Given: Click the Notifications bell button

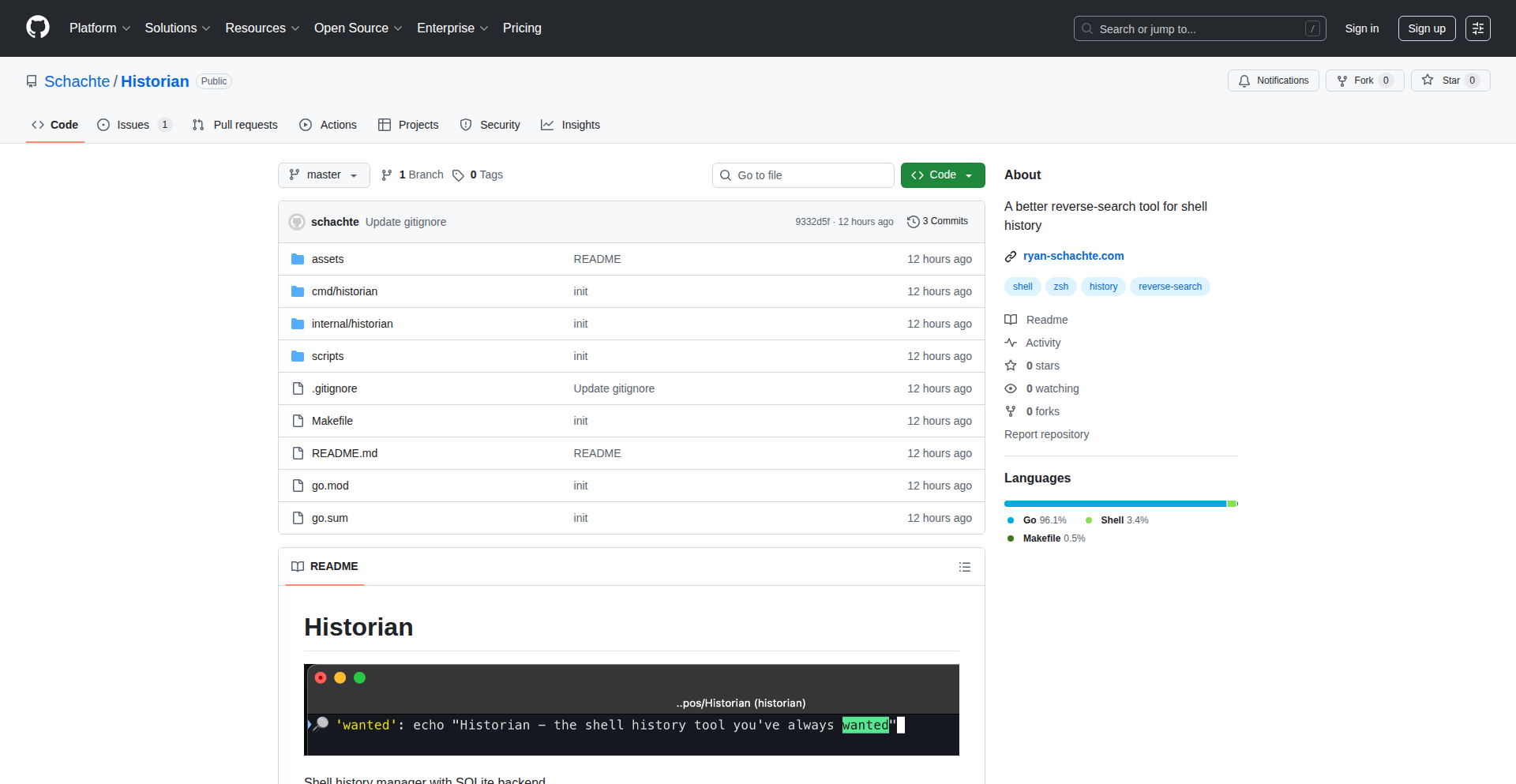Looking at the screenshot, I should point(1273,81).
